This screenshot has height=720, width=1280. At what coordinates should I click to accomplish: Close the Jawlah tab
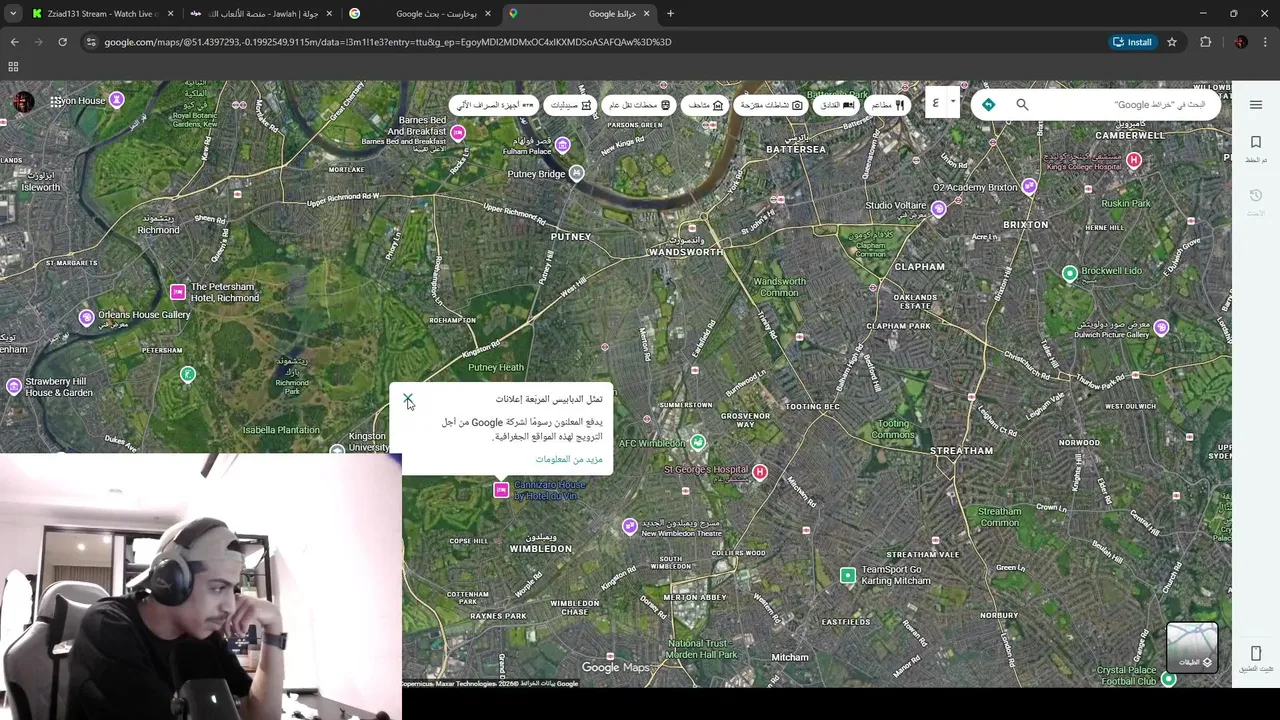[329, 14]
